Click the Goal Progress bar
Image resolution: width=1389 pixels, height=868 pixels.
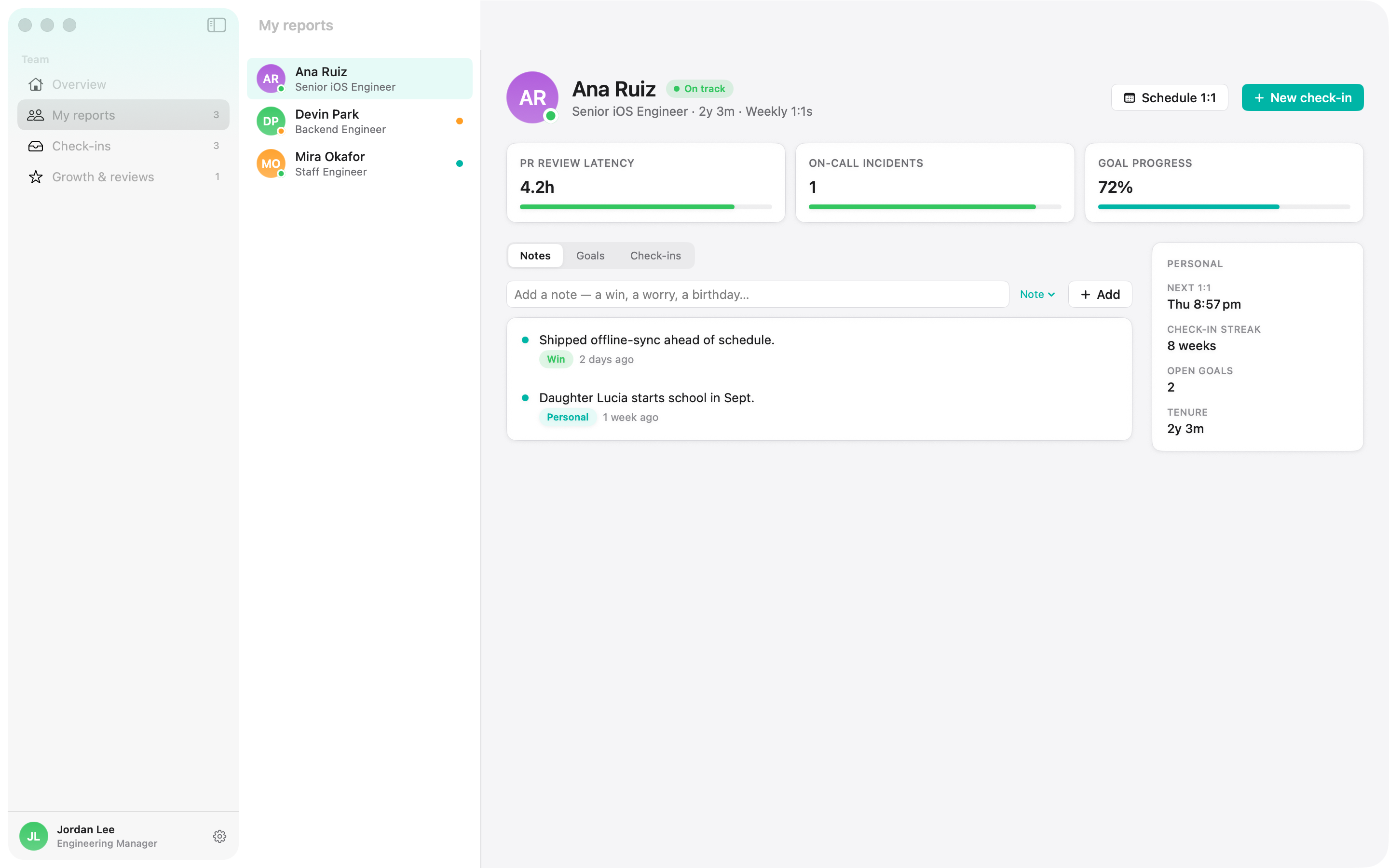tap(1224, 207)
